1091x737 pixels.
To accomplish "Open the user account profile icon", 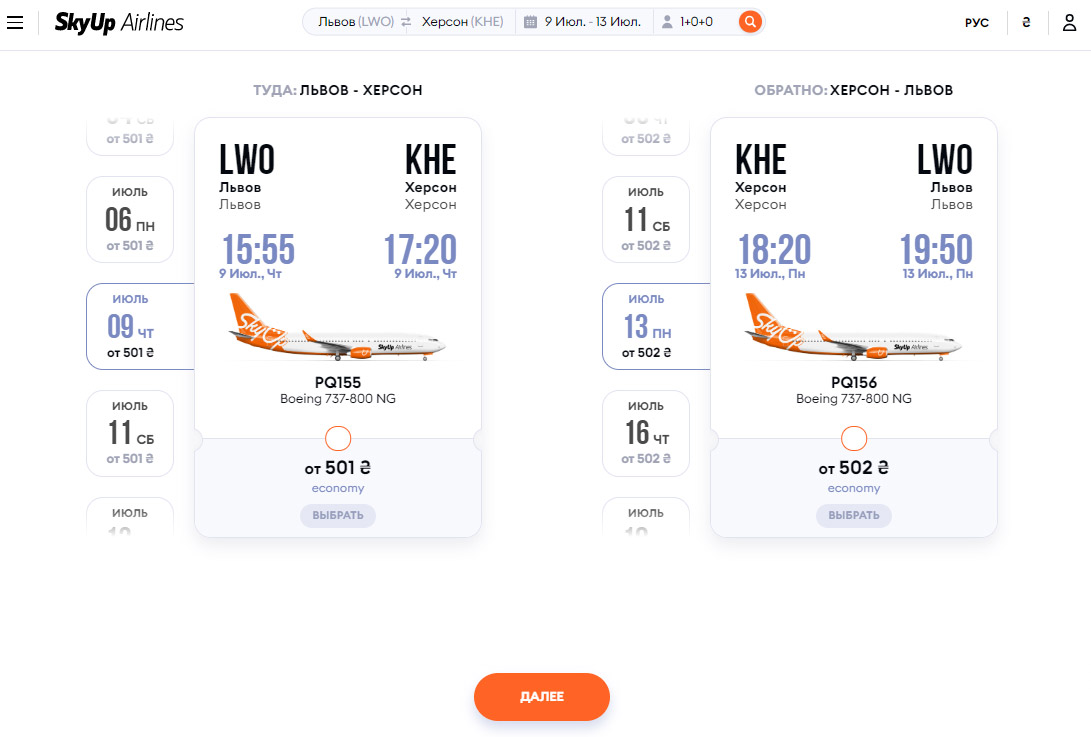I will click(x=1069, y=22).
